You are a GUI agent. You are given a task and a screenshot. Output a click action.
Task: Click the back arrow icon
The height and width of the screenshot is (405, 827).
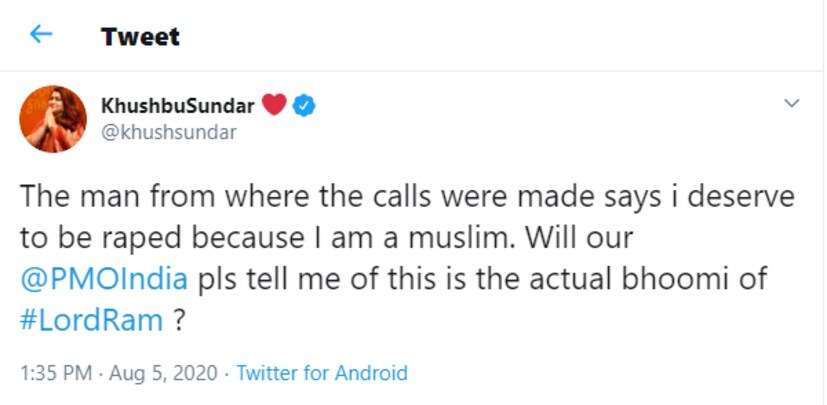point(40,36)
